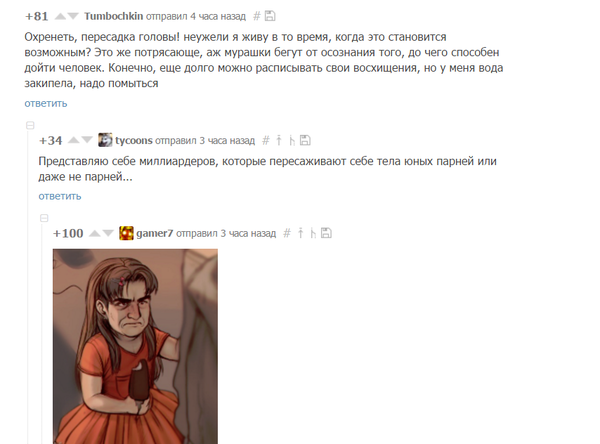
Task: Upvote tycoons' comment
Action: point(73,140)
